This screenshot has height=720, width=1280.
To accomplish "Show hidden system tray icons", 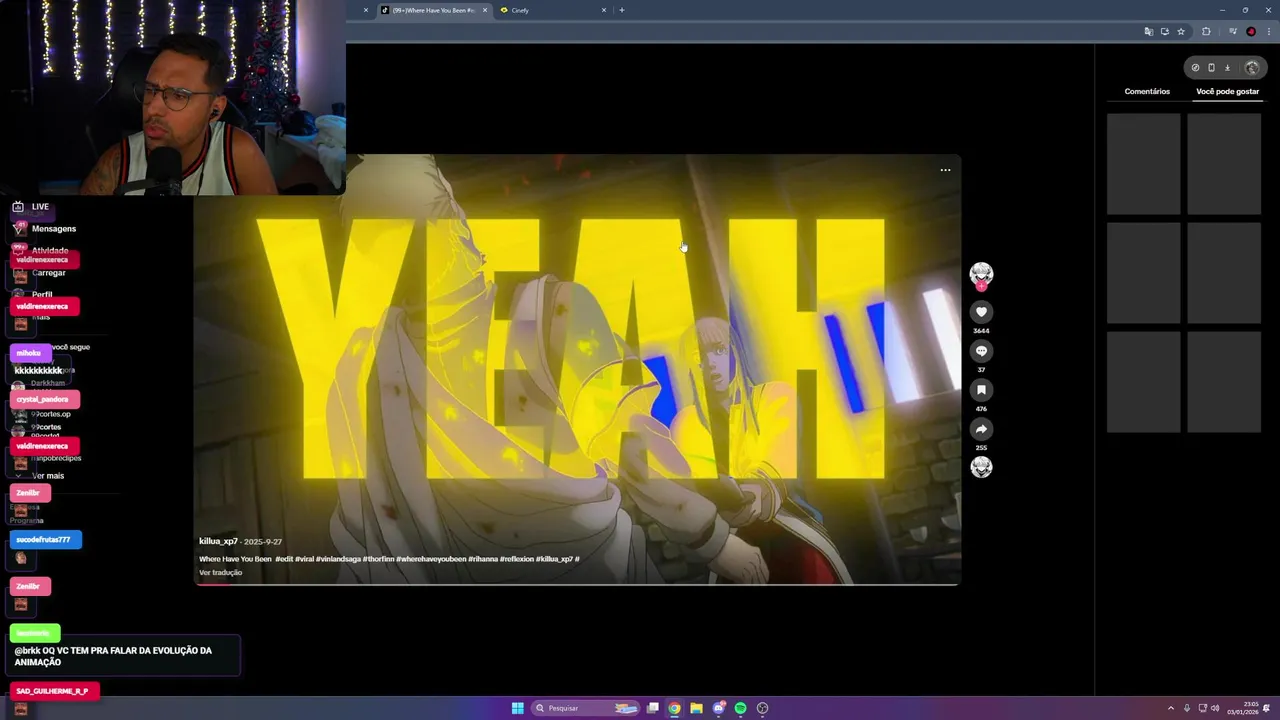I will click(x=1170, y=708).
